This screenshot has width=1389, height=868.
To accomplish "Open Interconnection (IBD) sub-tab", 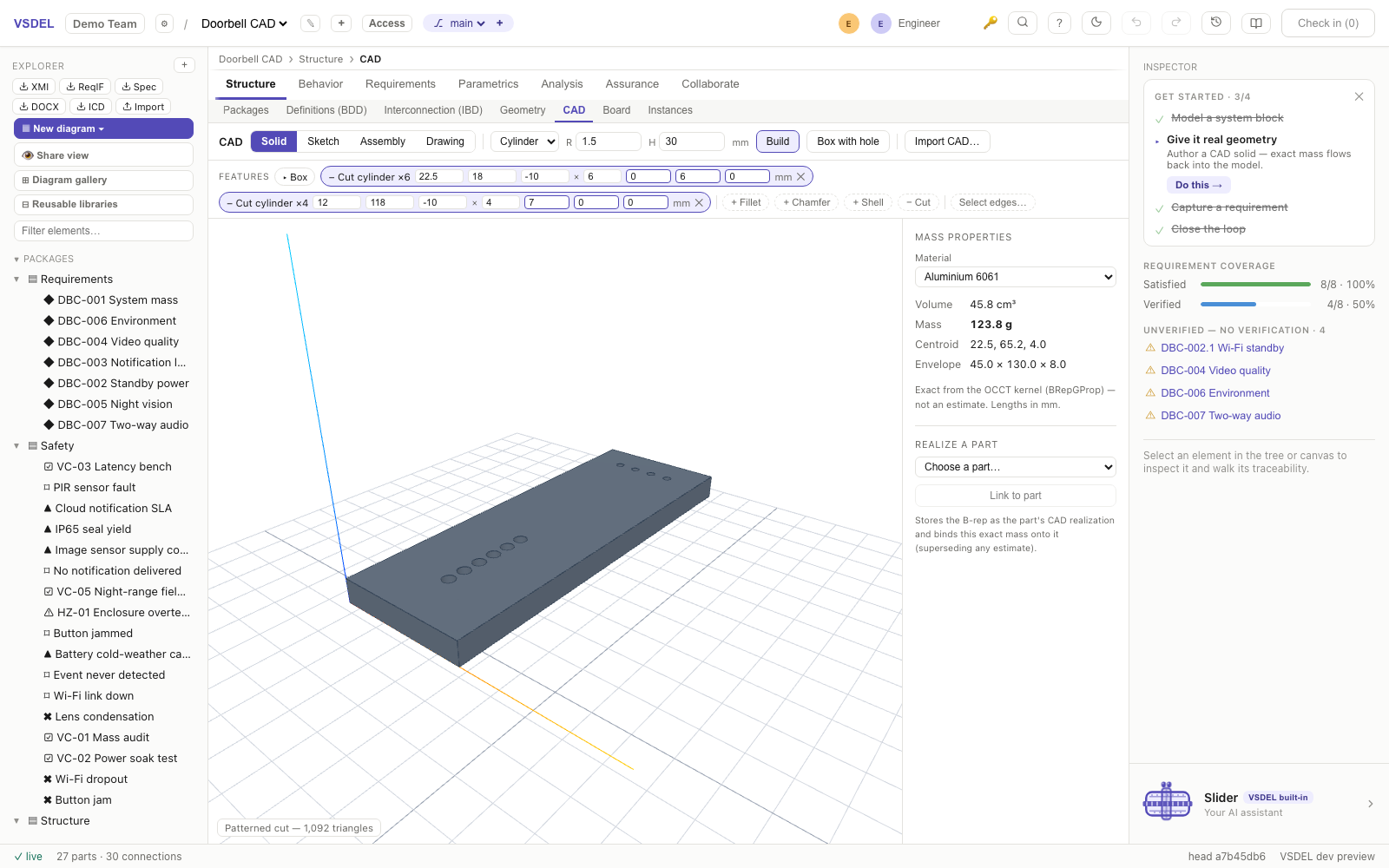I will click(433, 110).
